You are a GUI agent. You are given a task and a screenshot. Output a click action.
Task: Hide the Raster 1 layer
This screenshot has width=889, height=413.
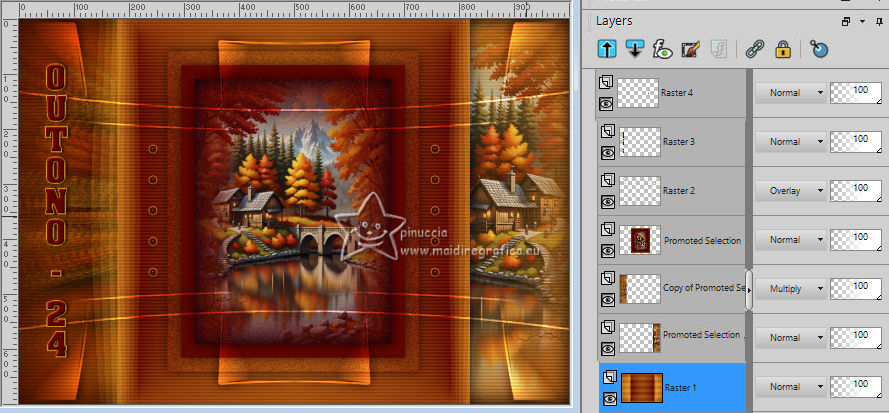point(610,399)
